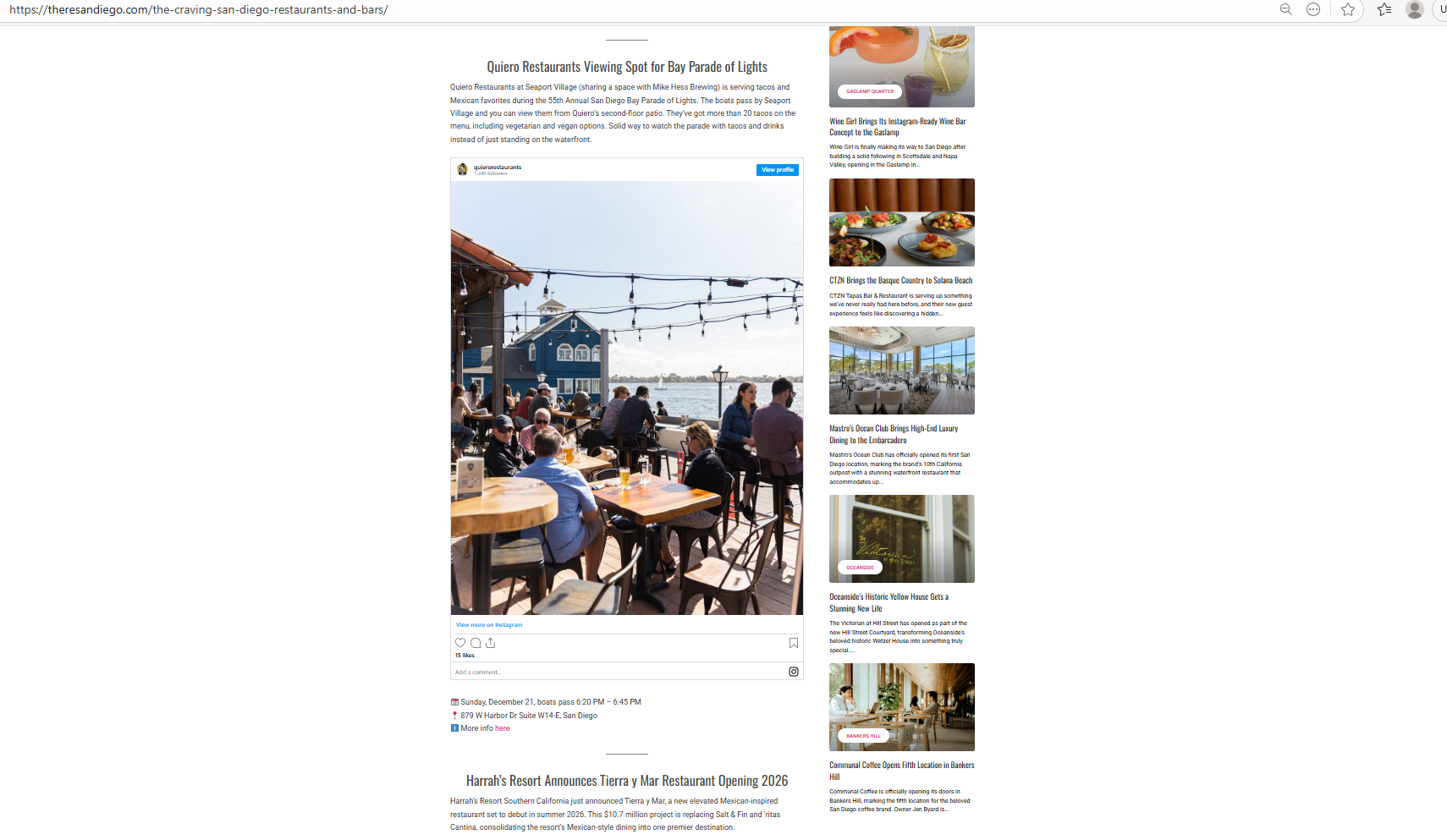
Task: Add page to favorites with star icon
Action: click(x=1348, y=9)
